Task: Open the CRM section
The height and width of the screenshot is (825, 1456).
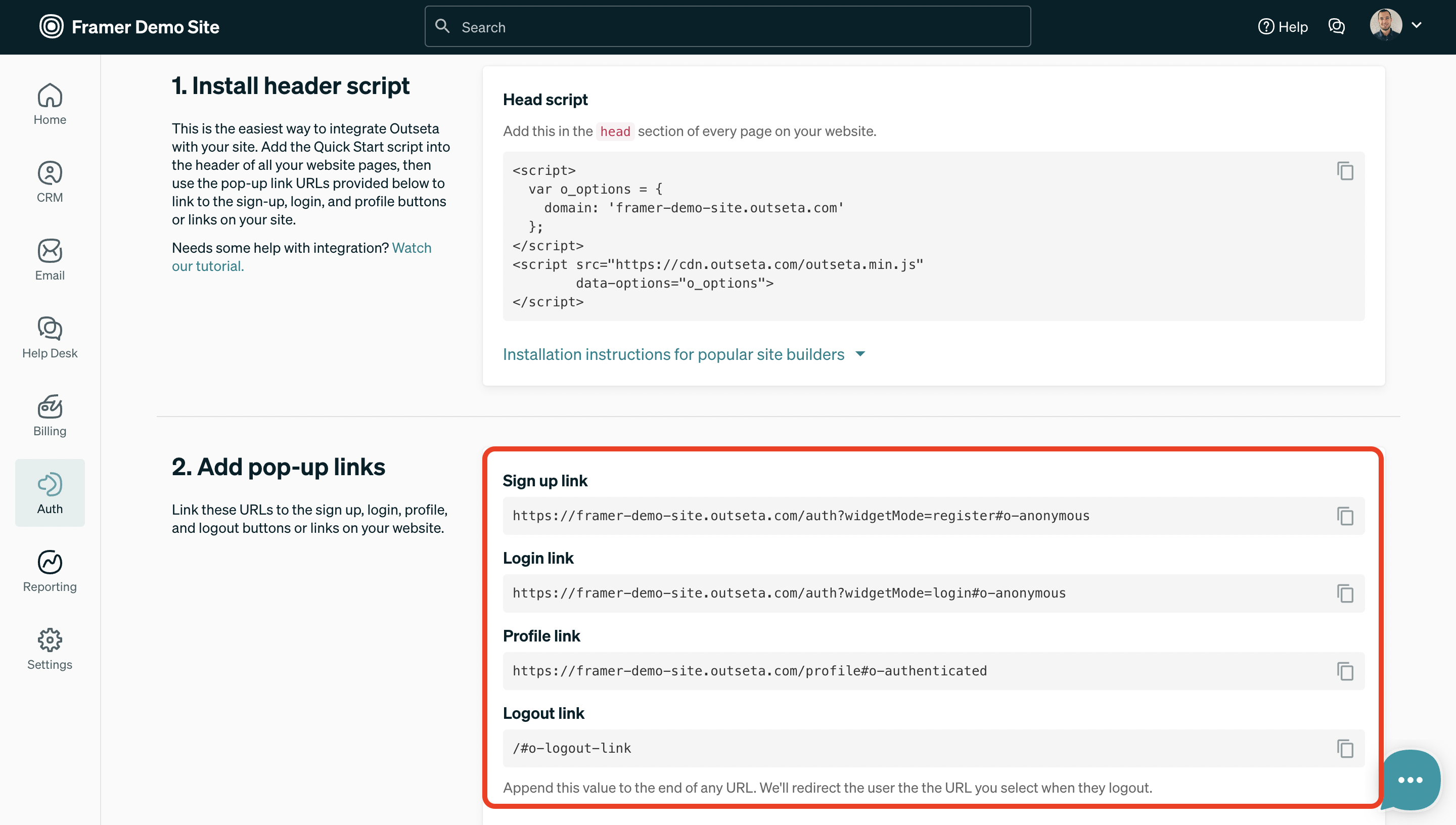Action: [x=50, y=182]
